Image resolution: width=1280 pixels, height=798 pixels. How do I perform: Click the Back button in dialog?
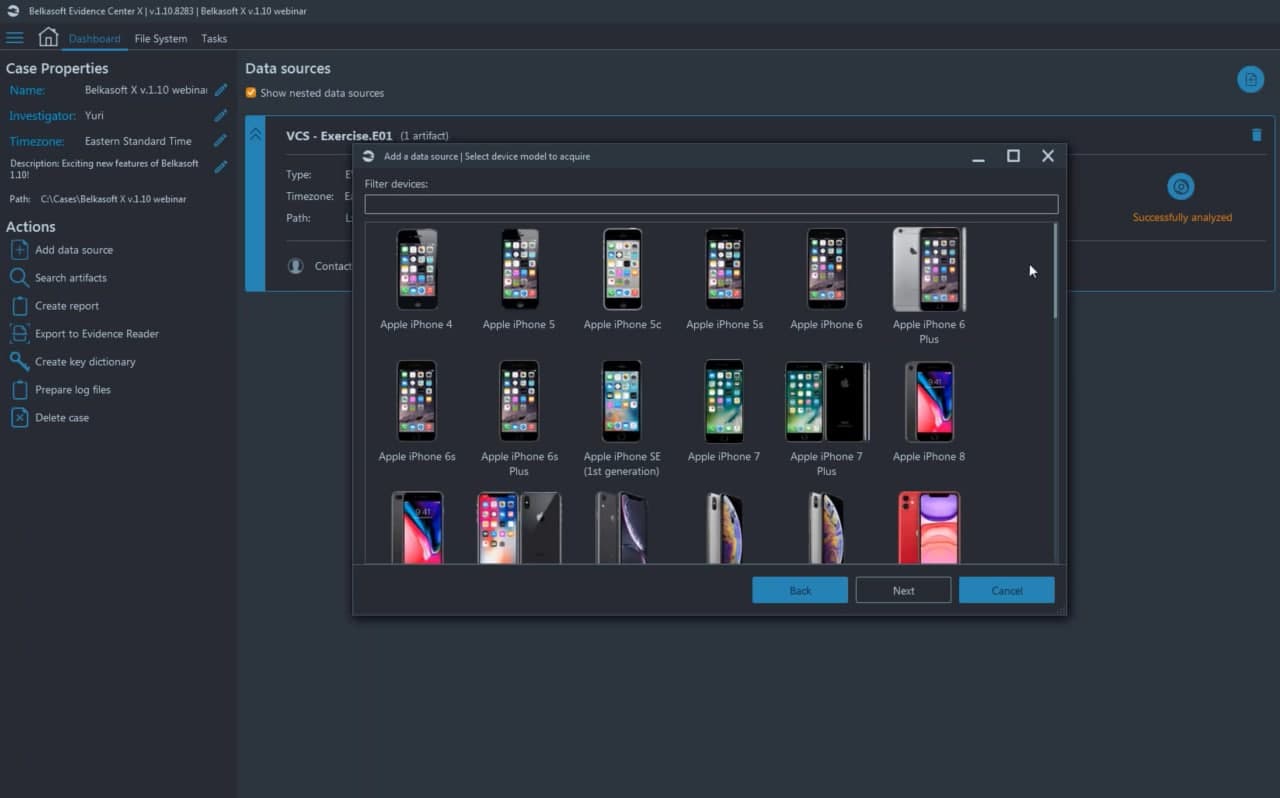click(x=800, y=590)
